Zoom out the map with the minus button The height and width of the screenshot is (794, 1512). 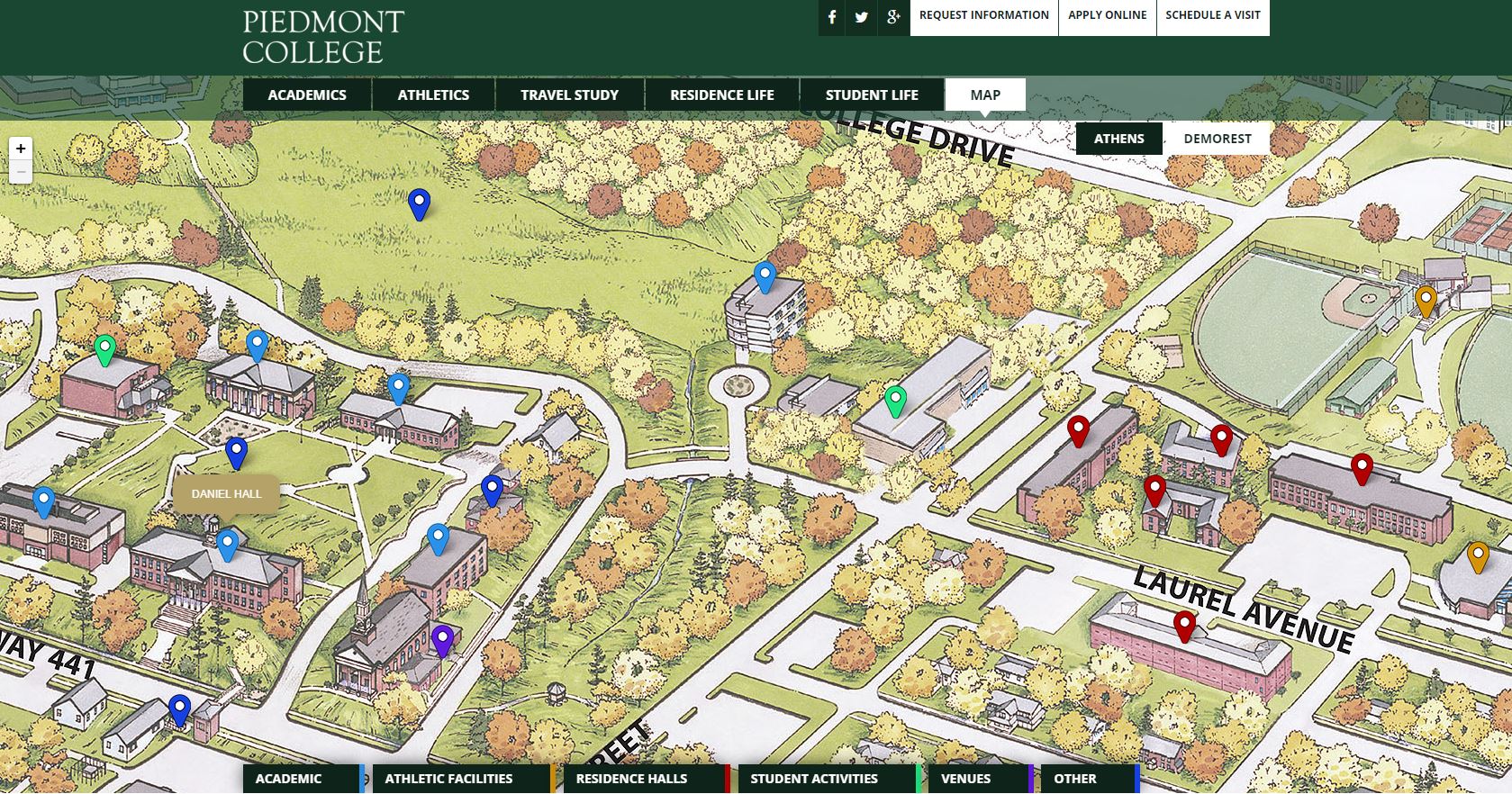[x=21, y=171]
